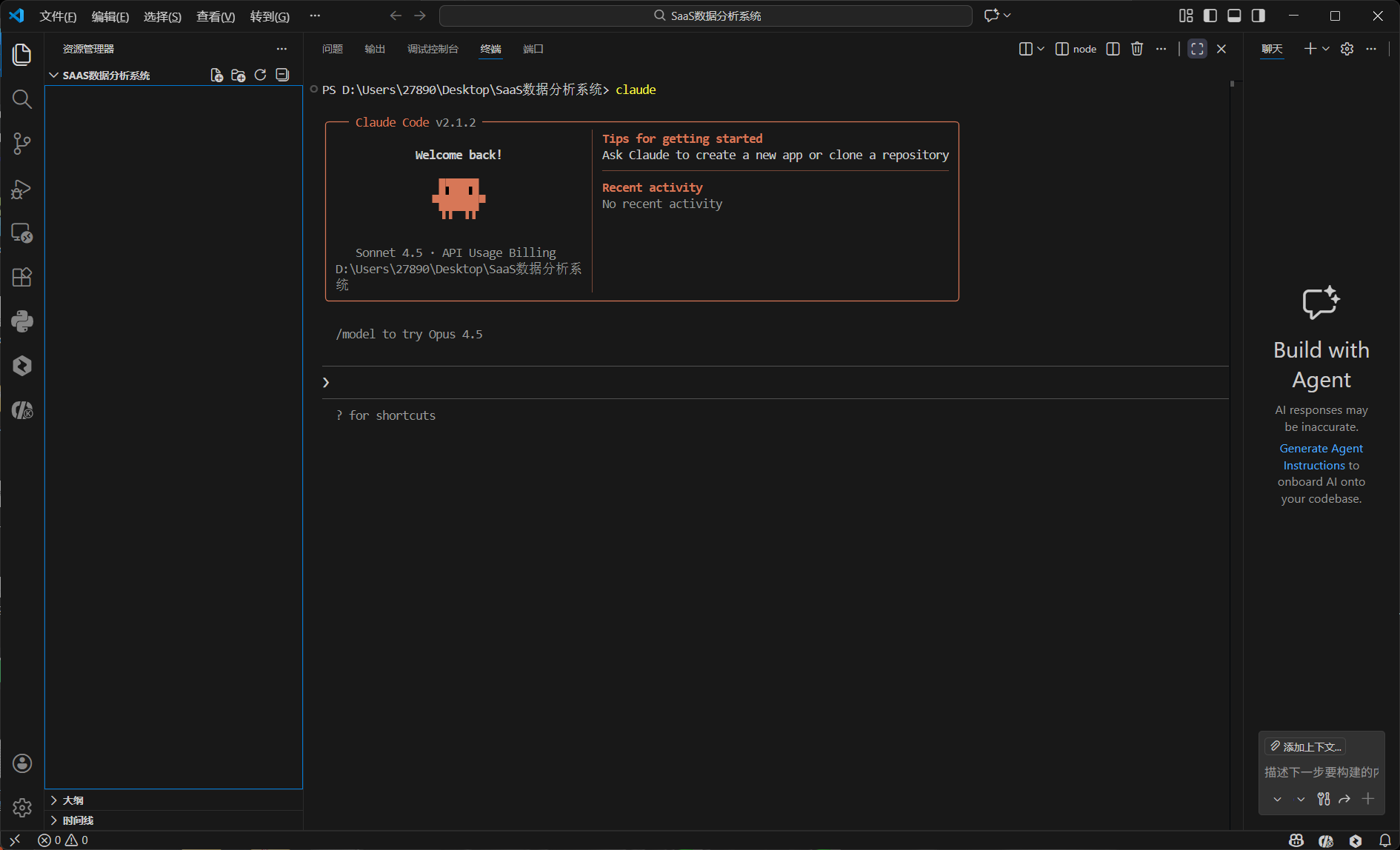This screenshot has height=850, width=1400.
Task: Configure chat tools with wrench icon
Action: click(1324, 799)
